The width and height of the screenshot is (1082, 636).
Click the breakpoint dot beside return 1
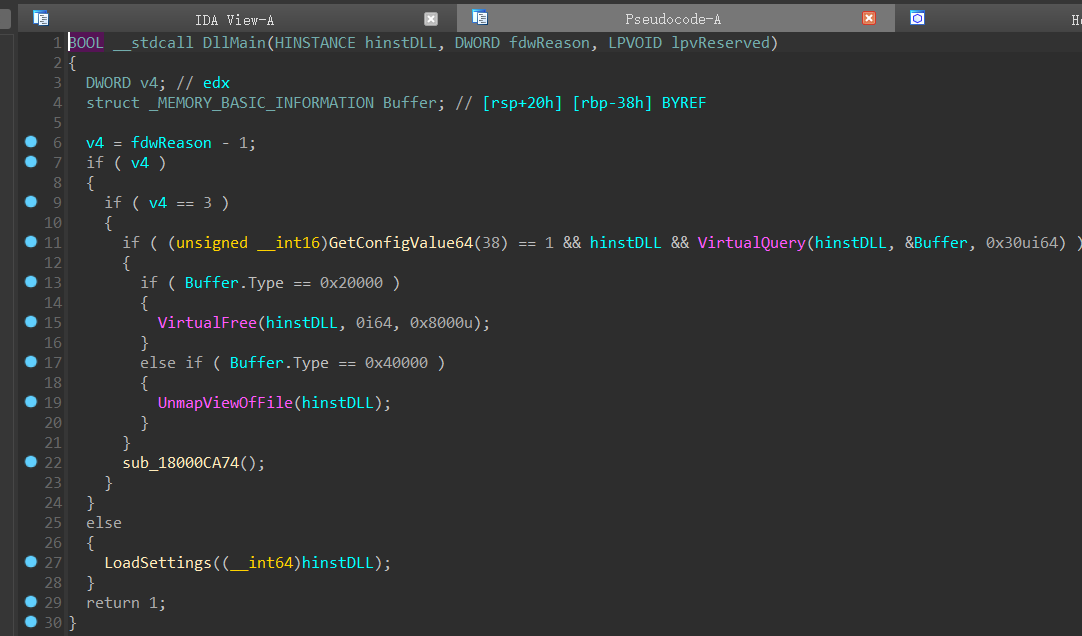click(x=30, y=602)
